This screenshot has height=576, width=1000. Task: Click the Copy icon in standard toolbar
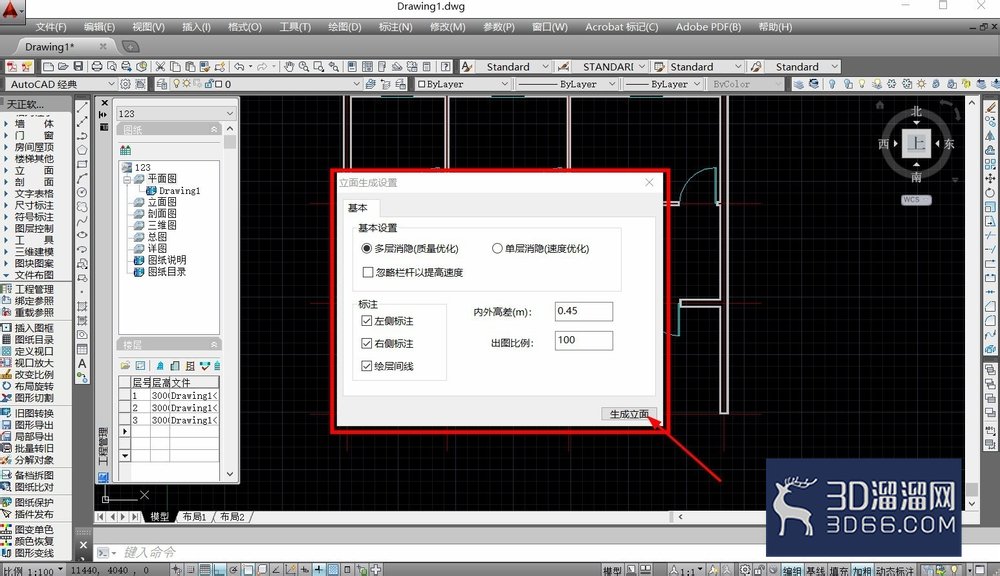pyautogui.click(x=175, y=66)
